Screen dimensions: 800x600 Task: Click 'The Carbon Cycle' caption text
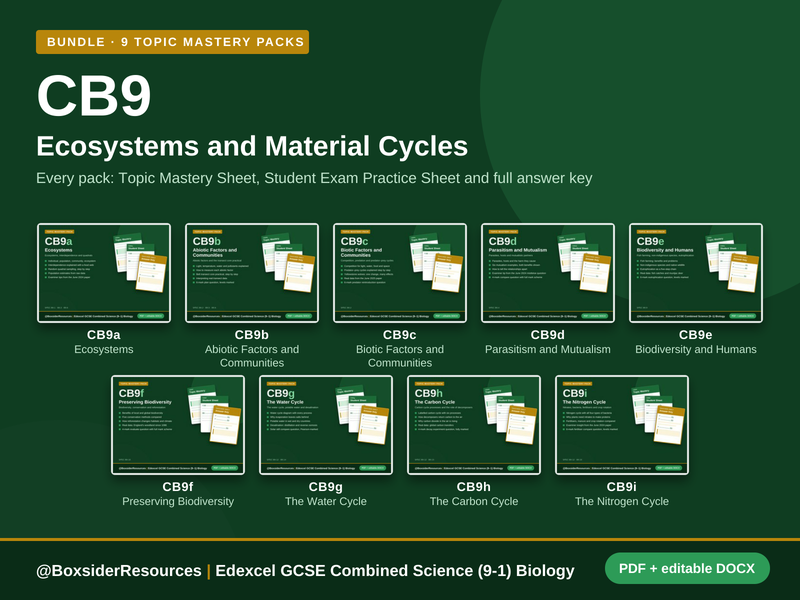[x=474, y=502]
